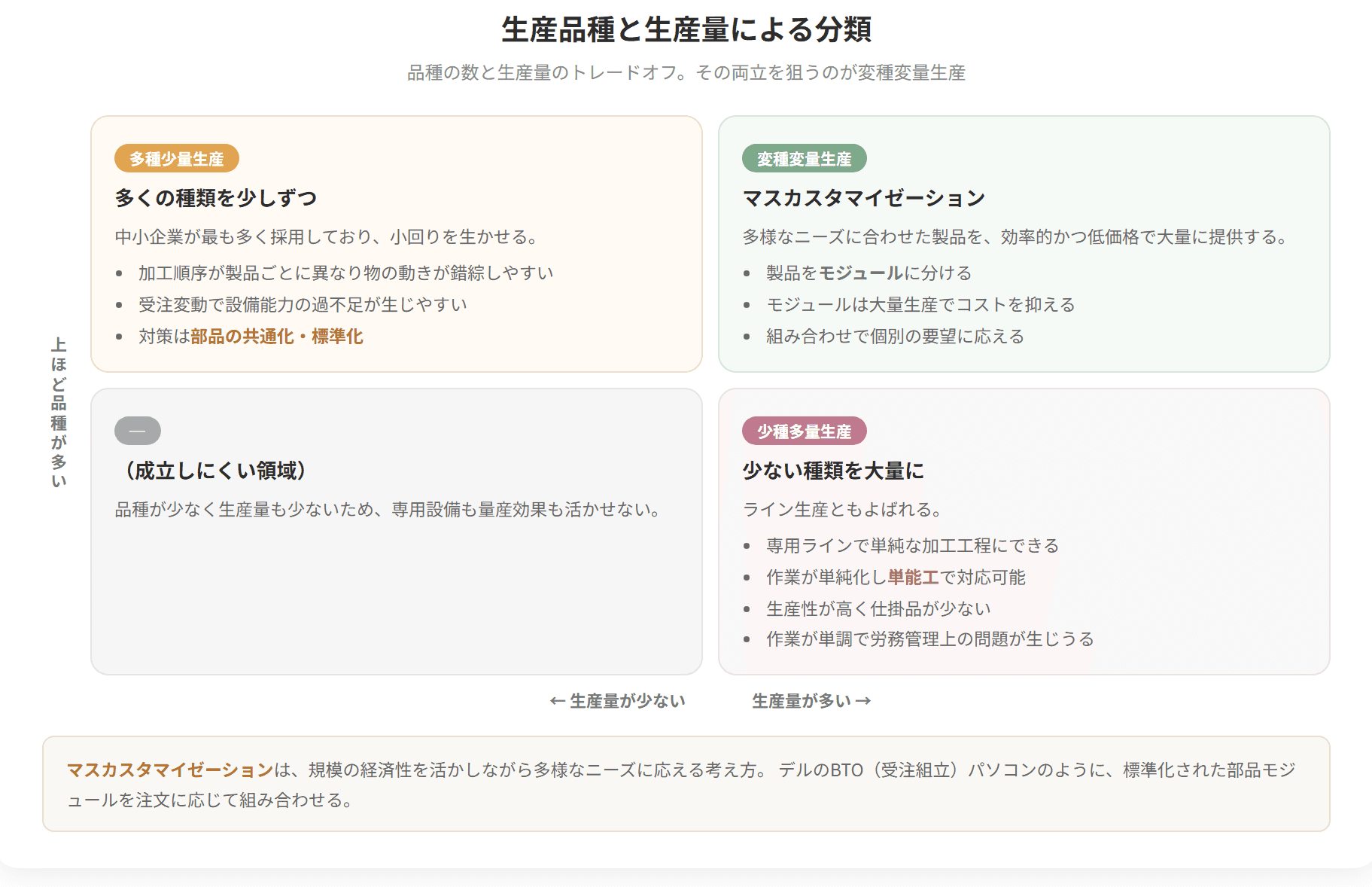The height and width of the screenshot is (887, 1372).
Task: Click bullet 受注変動で設備能力の過不足
Action: [303, 304]
